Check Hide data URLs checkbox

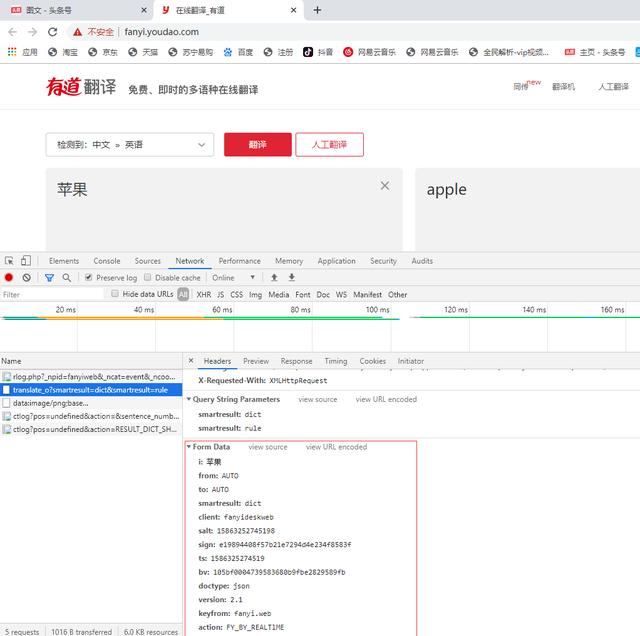coord(115,294)
